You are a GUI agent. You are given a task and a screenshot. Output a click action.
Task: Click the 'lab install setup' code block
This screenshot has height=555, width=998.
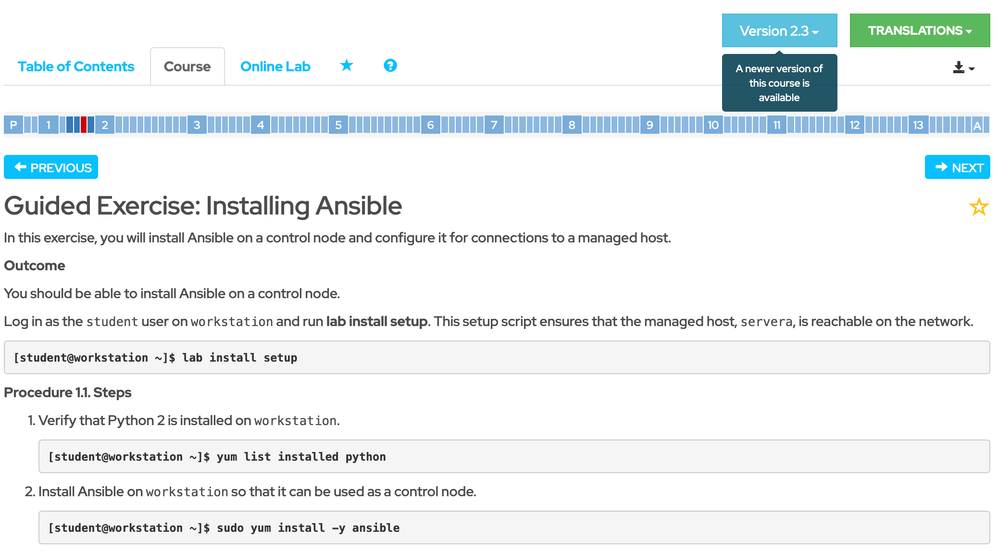[496, 357]
